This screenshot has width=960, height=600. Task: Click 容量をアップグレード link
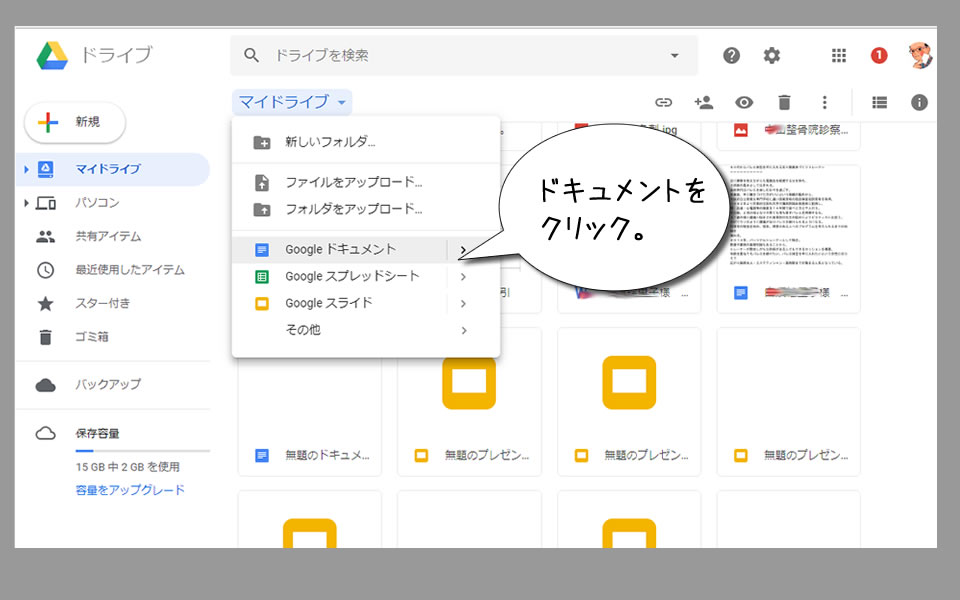[x=130, y=490]
